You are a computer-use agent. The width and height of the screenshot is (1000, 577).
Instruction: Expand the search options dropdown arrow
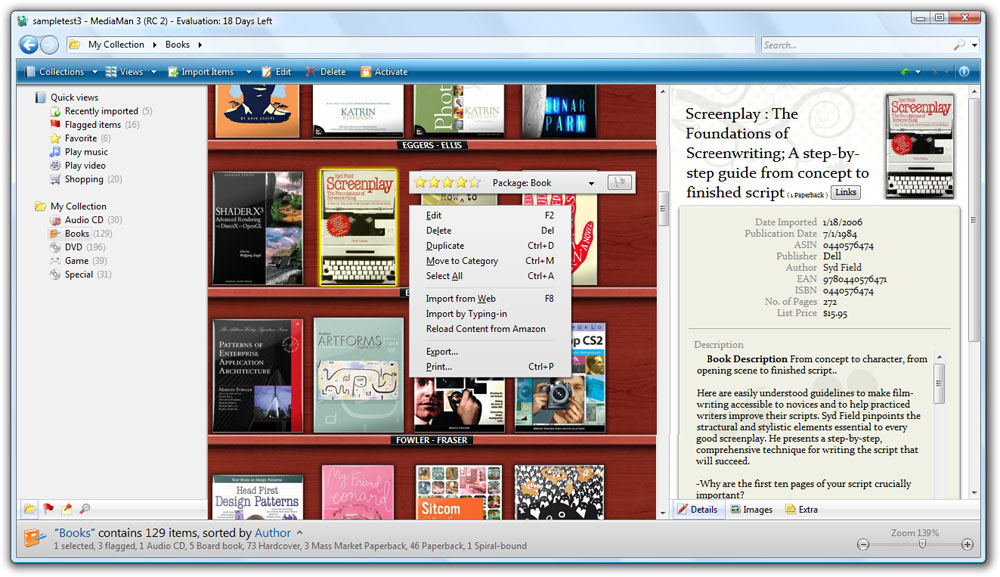point(974,45)
